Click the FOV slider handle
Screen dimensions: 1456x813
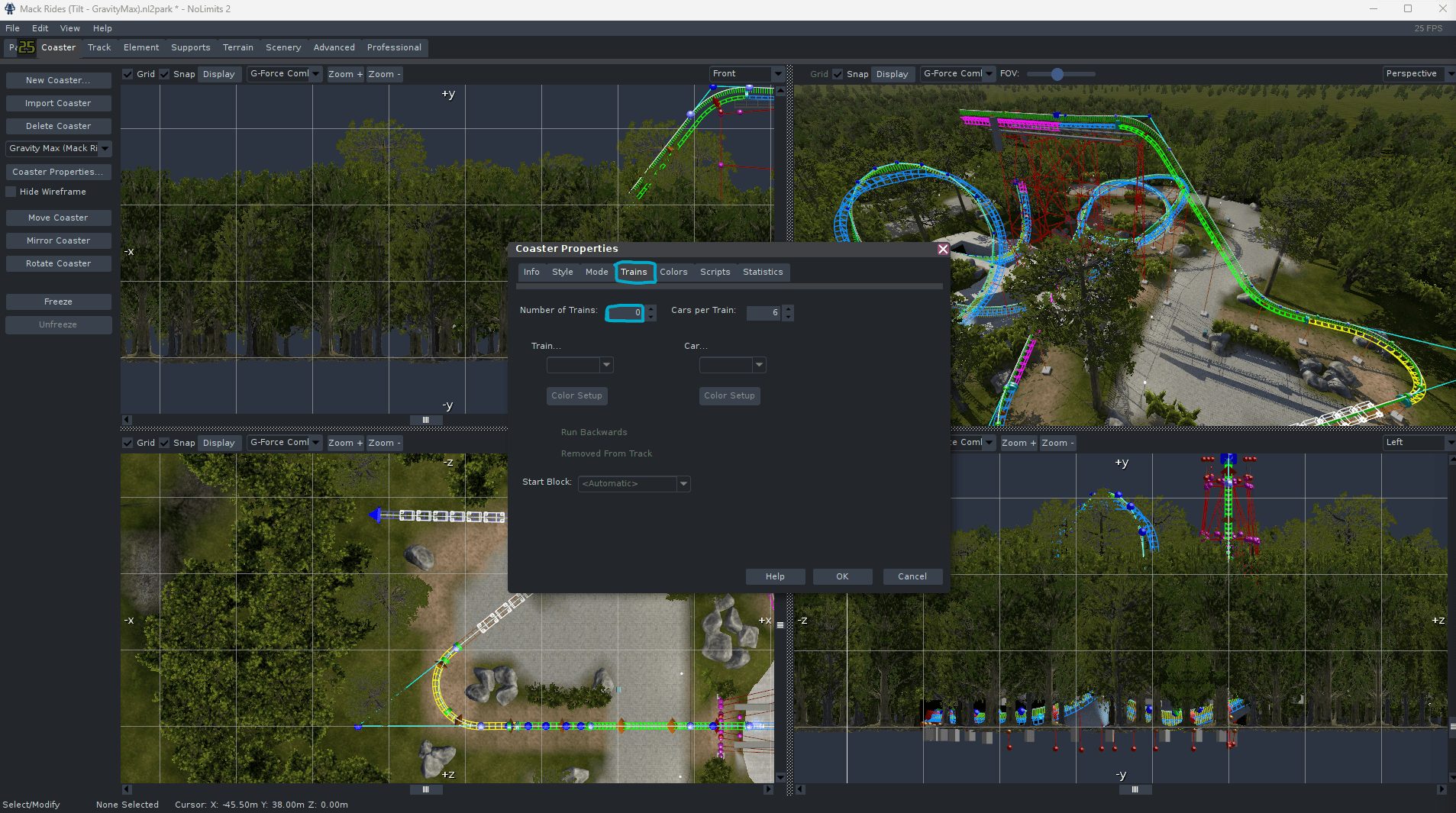(x=1057, y=74)
